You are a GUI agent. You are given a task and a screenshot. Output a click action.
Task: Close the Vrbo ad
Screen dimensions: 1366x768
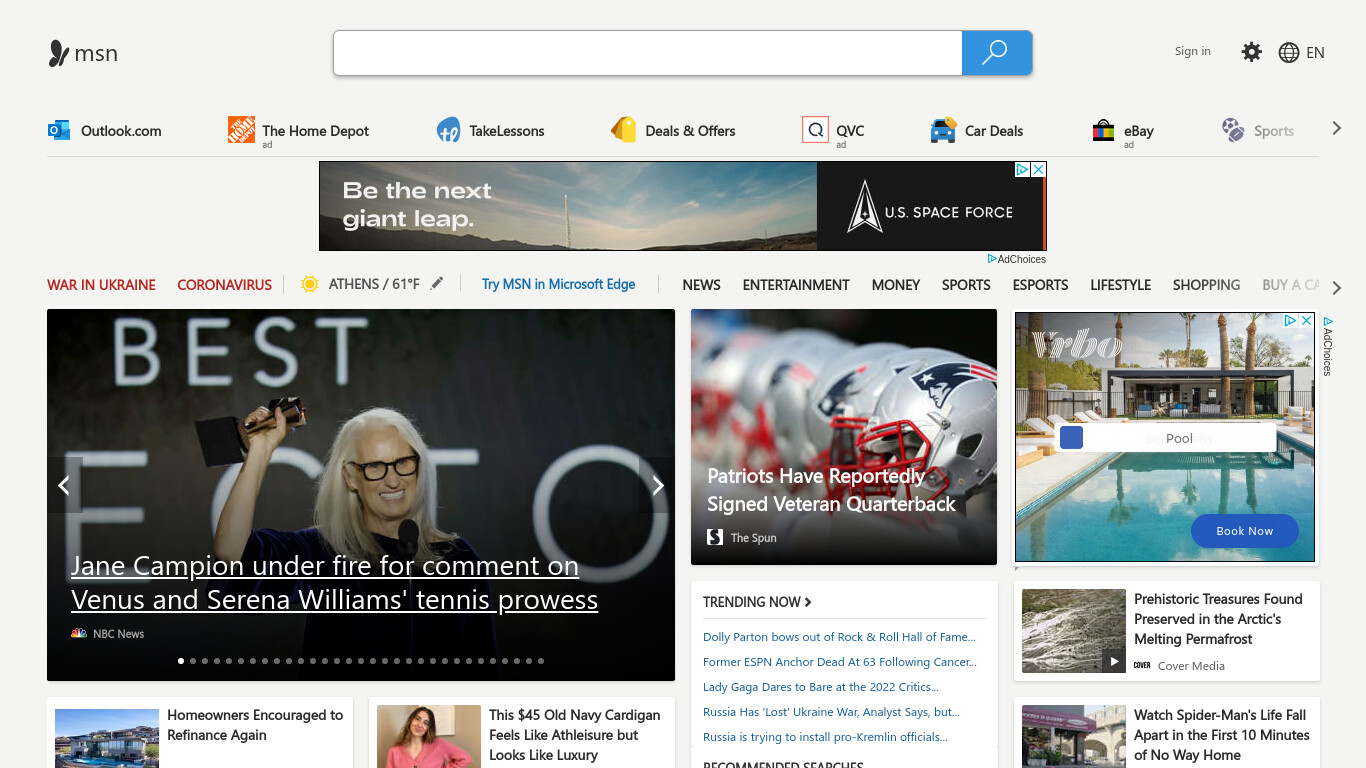[1306, 321]
